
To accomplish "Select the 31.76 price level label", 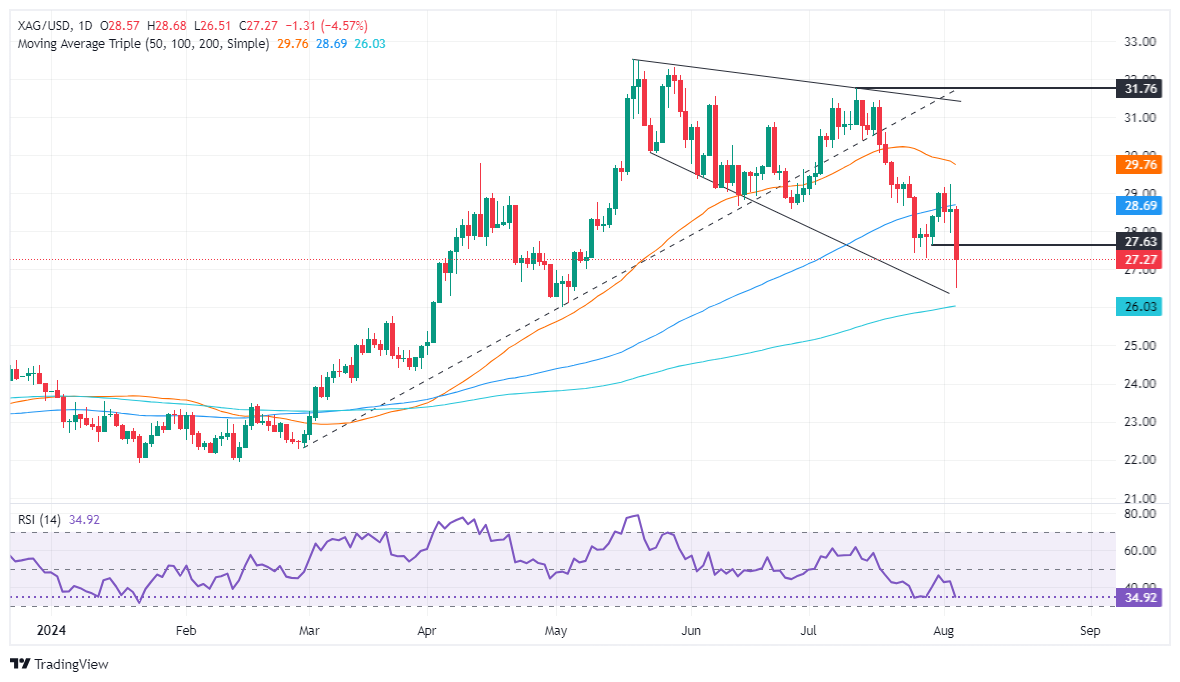I will (x=1138, y=89).
